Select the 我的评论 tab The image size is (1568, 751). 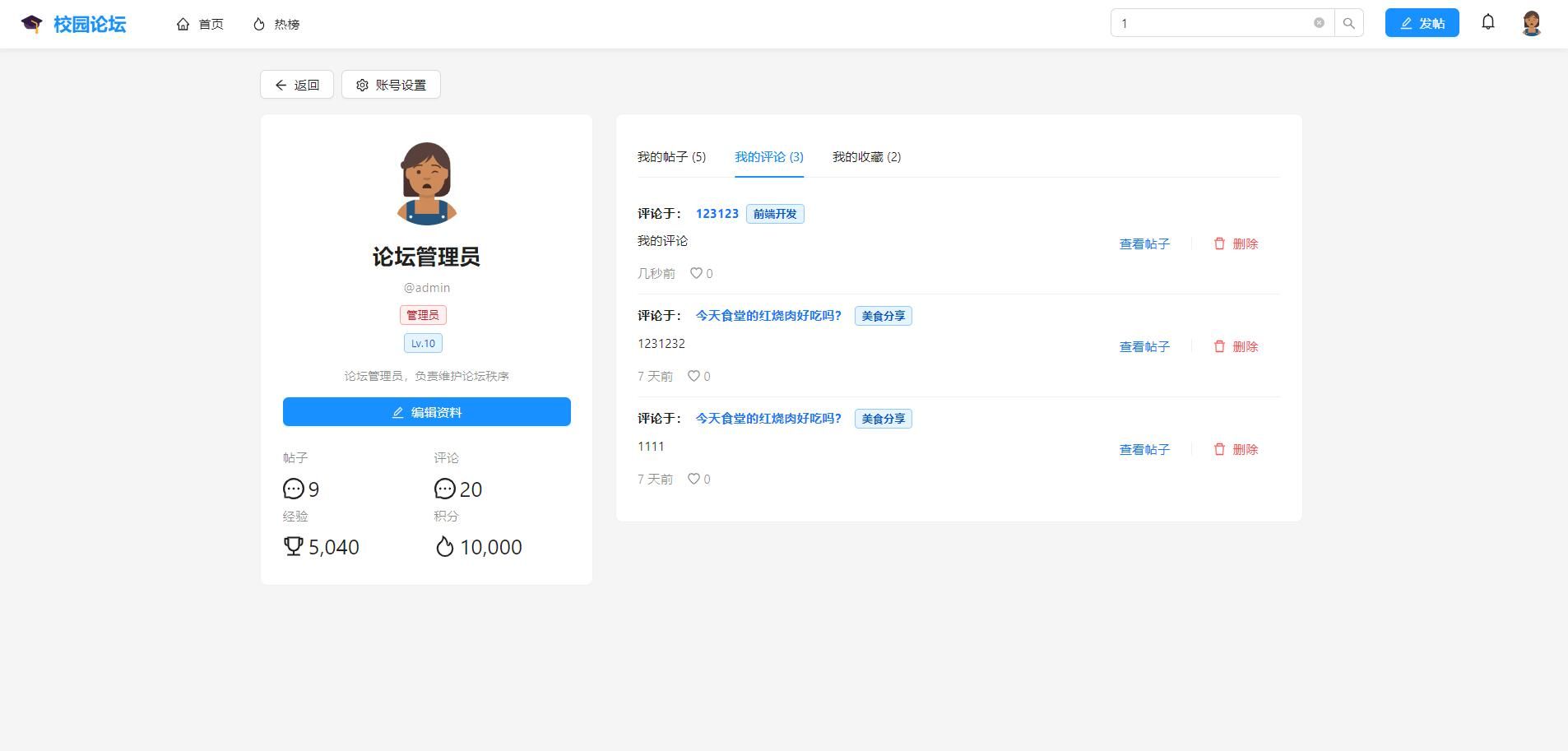[x=768, y=156]
